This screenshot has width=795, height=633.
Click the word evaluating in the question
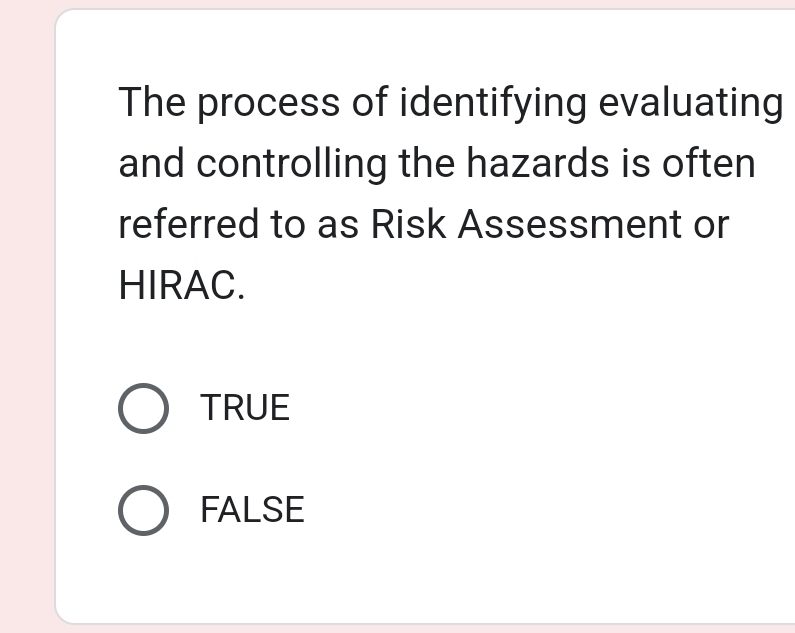click(690, 103)
